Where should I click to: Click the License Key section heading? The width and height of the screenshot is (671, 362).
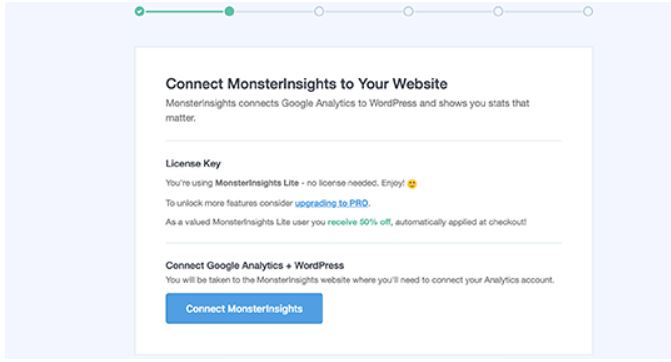[x=193, y=163]
